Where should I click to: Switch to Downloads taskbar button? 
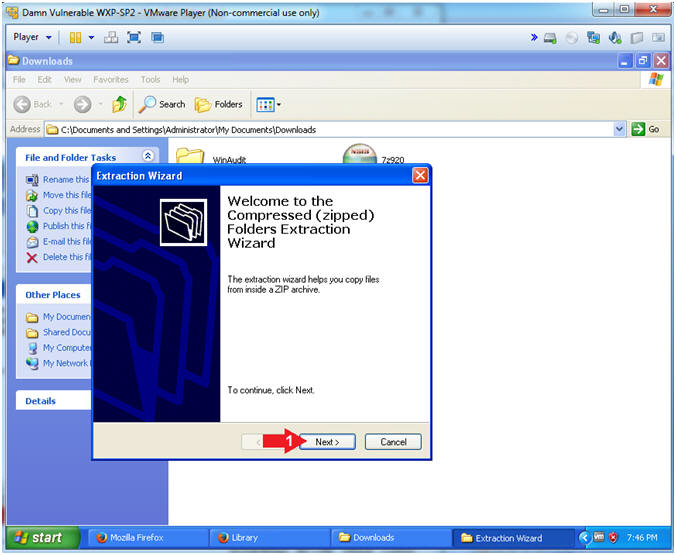point(391,538)
